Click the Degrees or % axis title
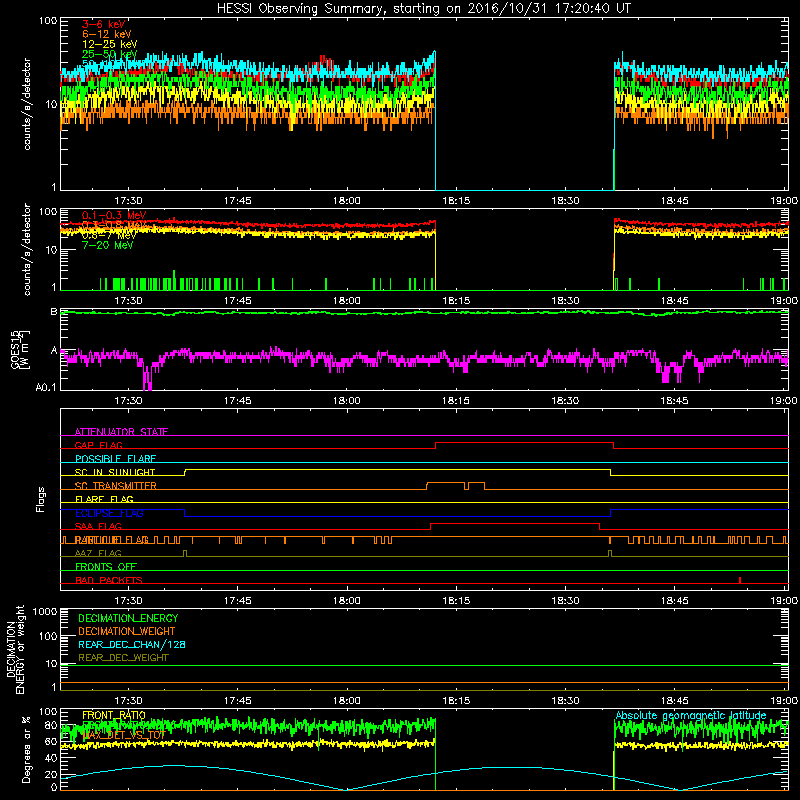Screen dimensions: 800x800 pyautogui.click(x=26, y=749)
